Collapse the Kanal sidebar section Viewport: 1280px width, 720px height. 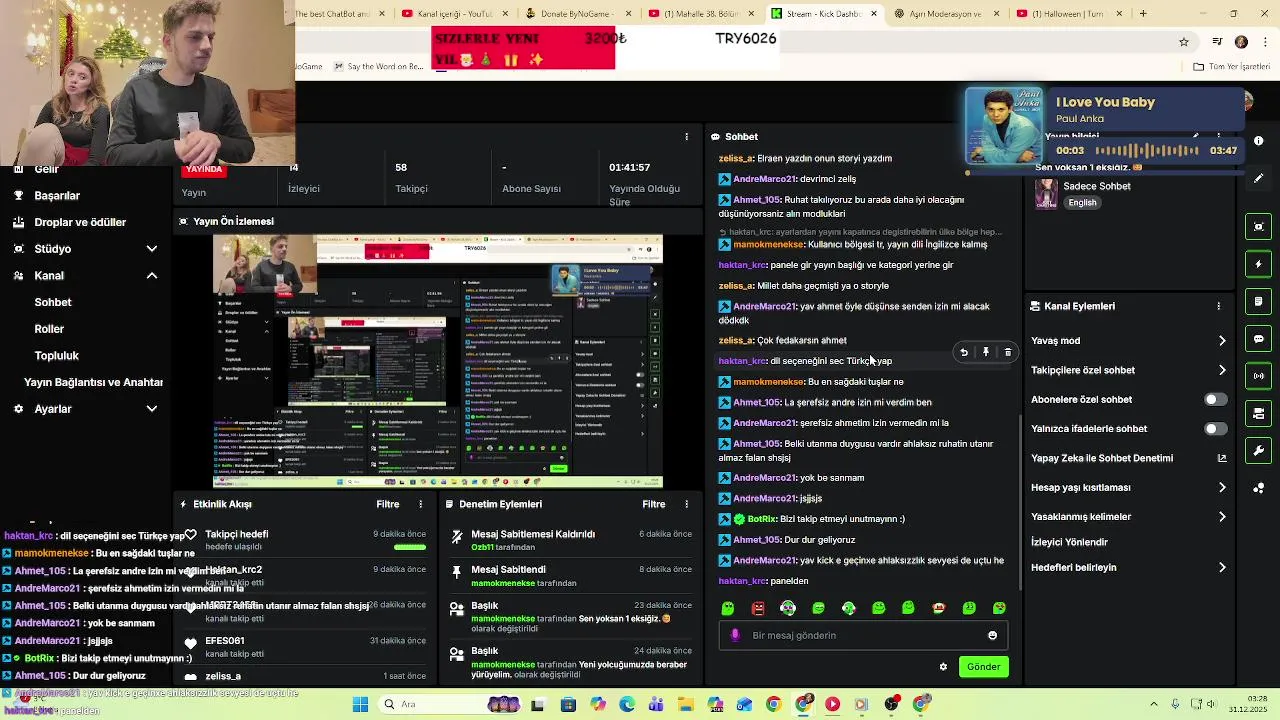click(152, 276)
